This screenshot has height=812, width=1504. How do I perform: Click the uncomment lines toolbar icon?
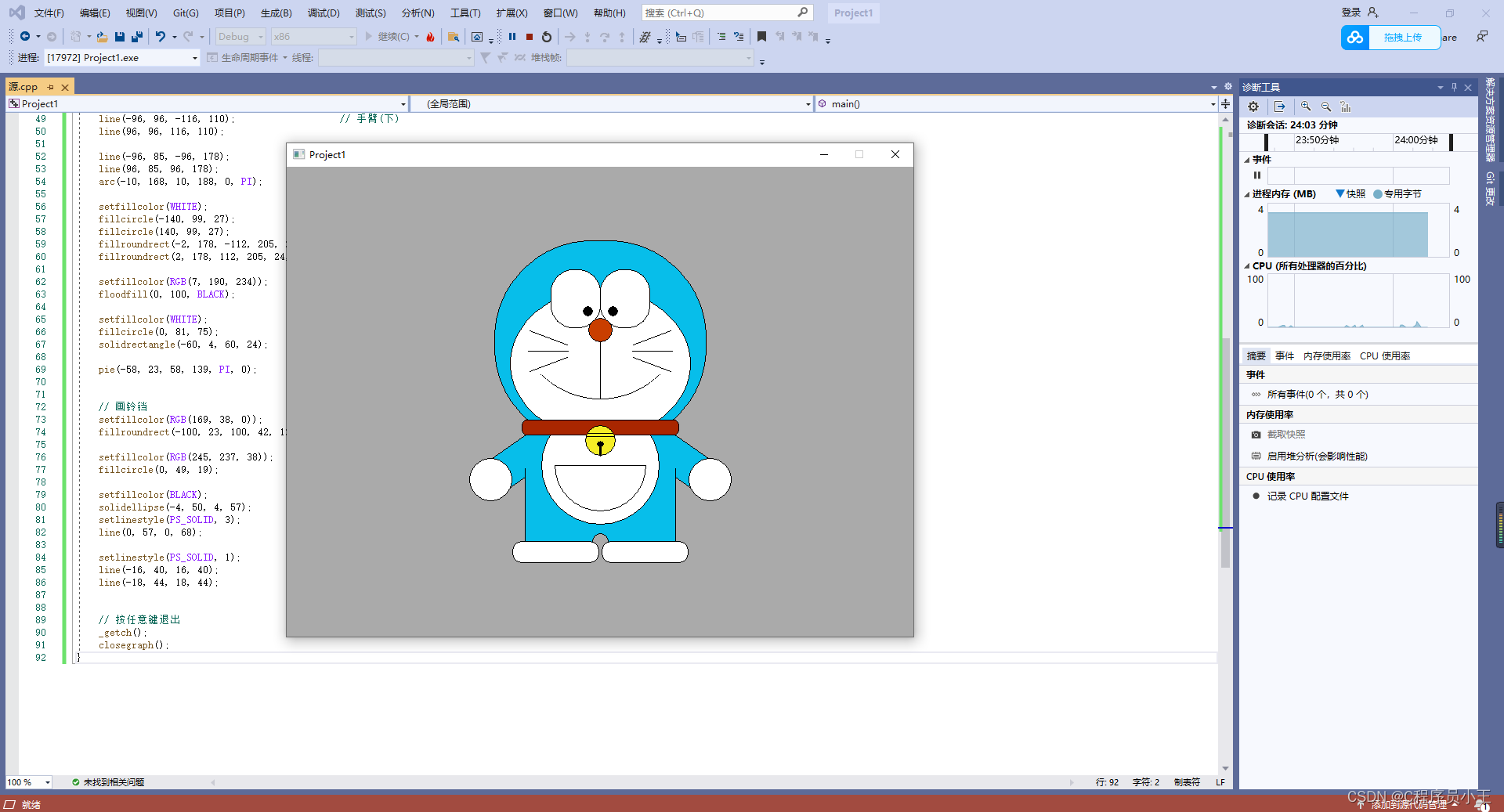coord(739,36)
